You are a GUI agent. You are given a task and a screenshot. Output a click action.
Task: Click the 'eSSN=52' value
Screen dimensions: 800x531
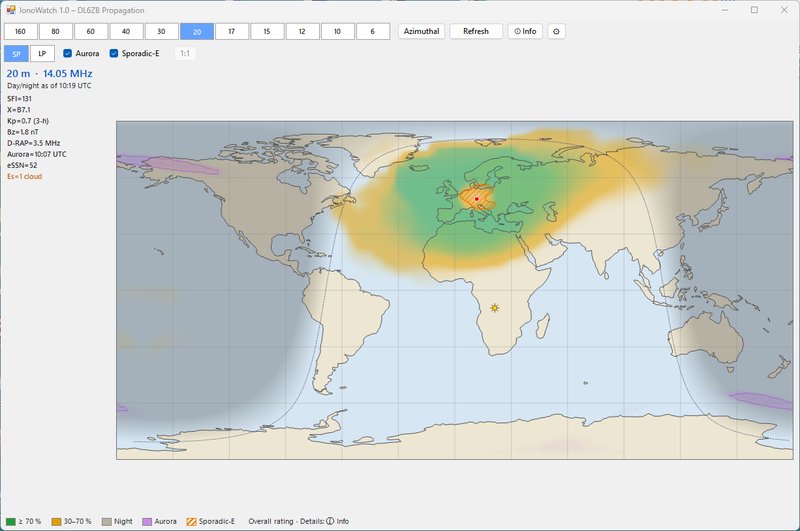(22, 165)
